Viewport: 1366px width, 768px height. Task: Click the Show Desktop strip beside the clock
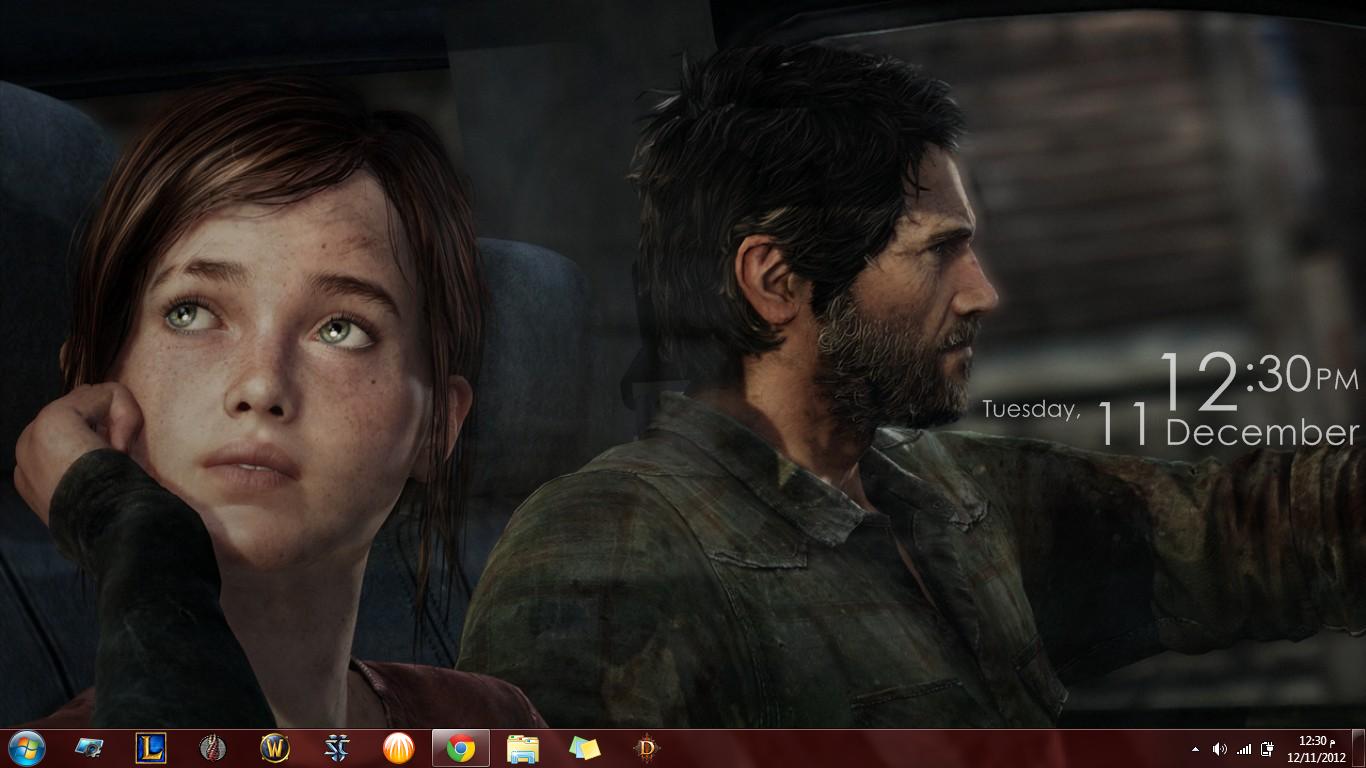[1358, 748]
